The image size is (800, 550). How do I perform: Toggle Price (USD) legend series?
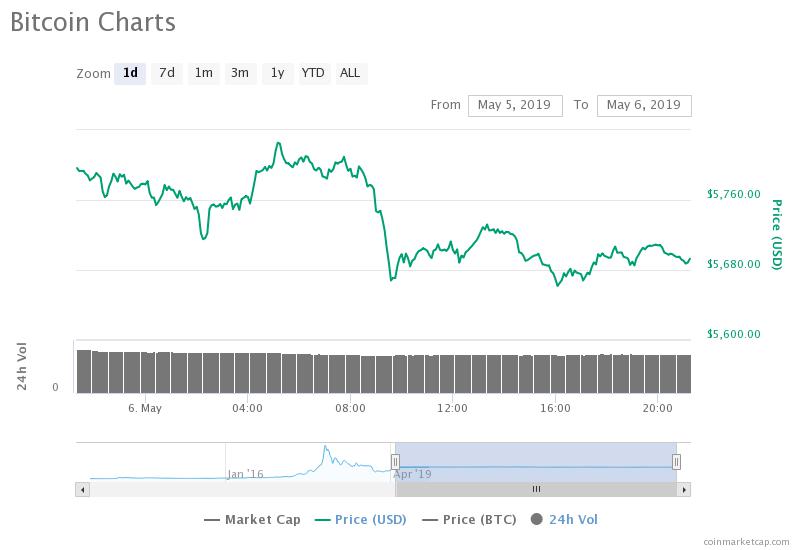(364, 519)
